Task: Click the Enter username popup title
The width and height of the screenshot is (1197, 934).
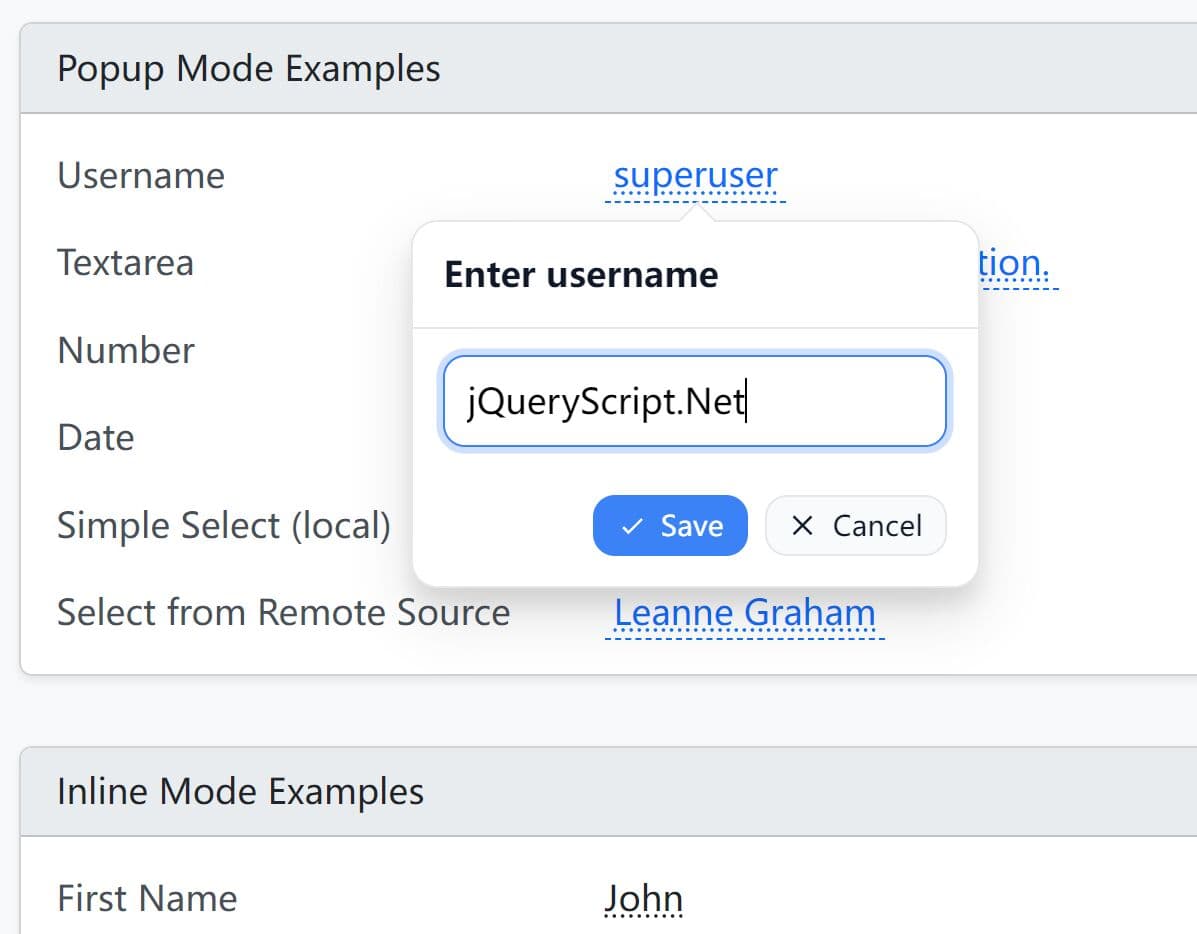Action: (580, 275)
